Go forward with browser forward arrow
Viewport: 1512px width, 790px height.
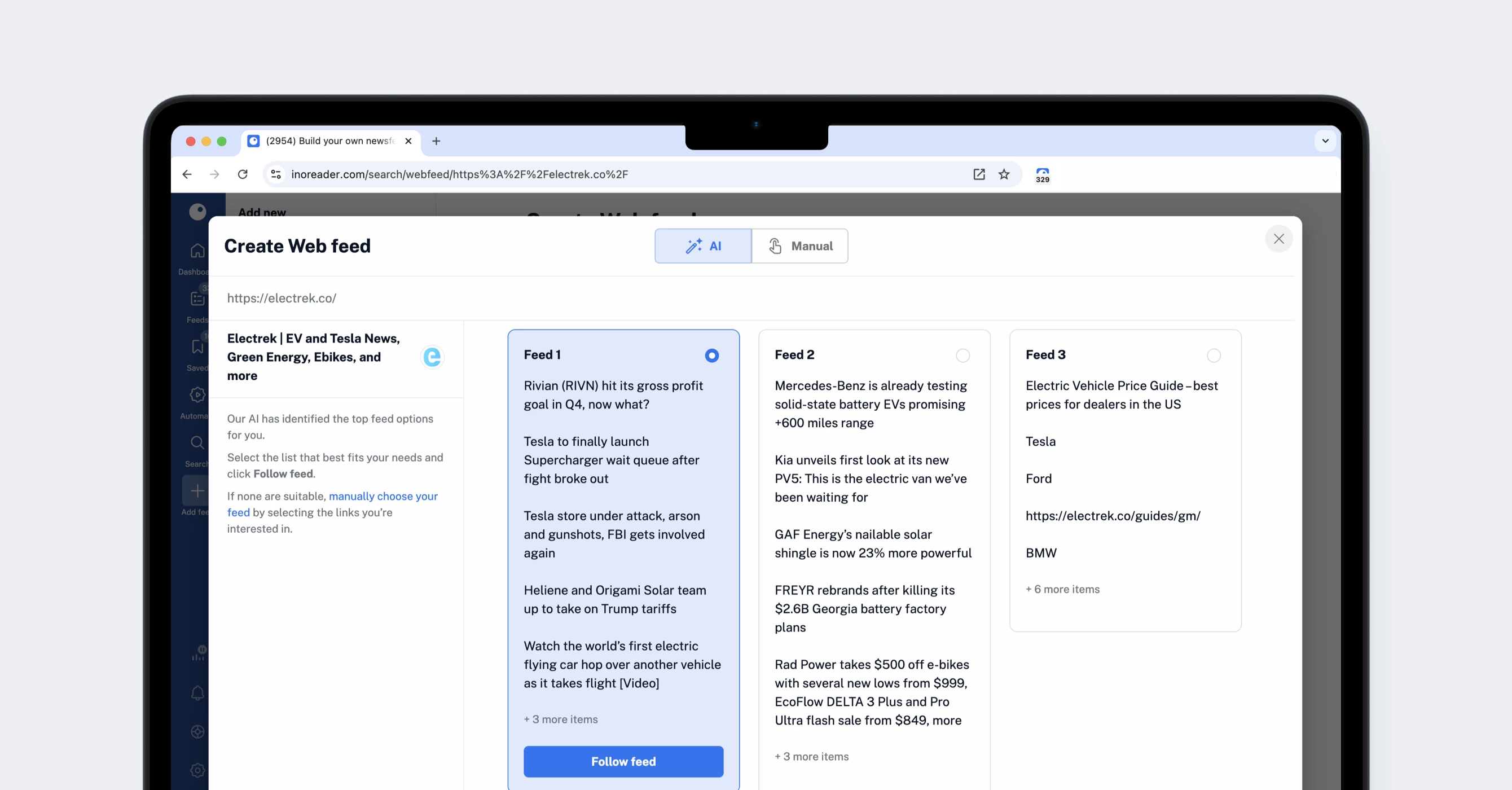[x=215, y=174]
